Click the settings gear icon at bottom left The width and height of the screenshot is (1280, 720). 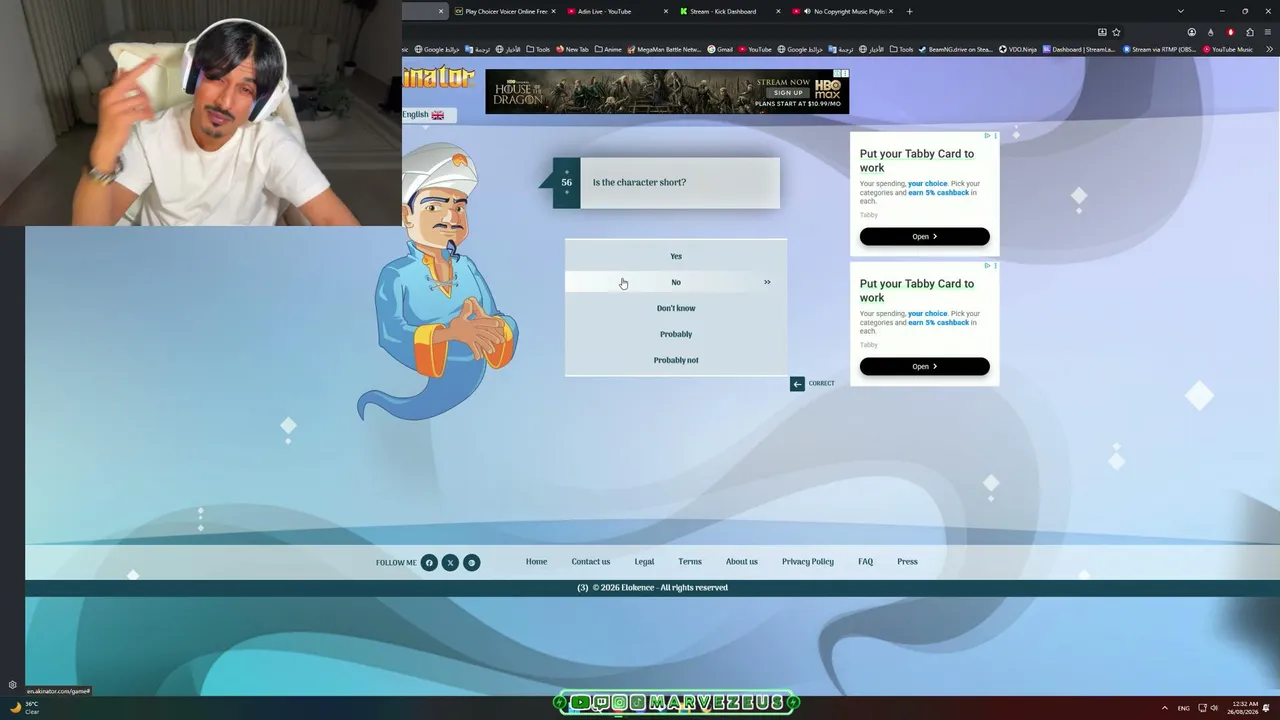(12, 685)
